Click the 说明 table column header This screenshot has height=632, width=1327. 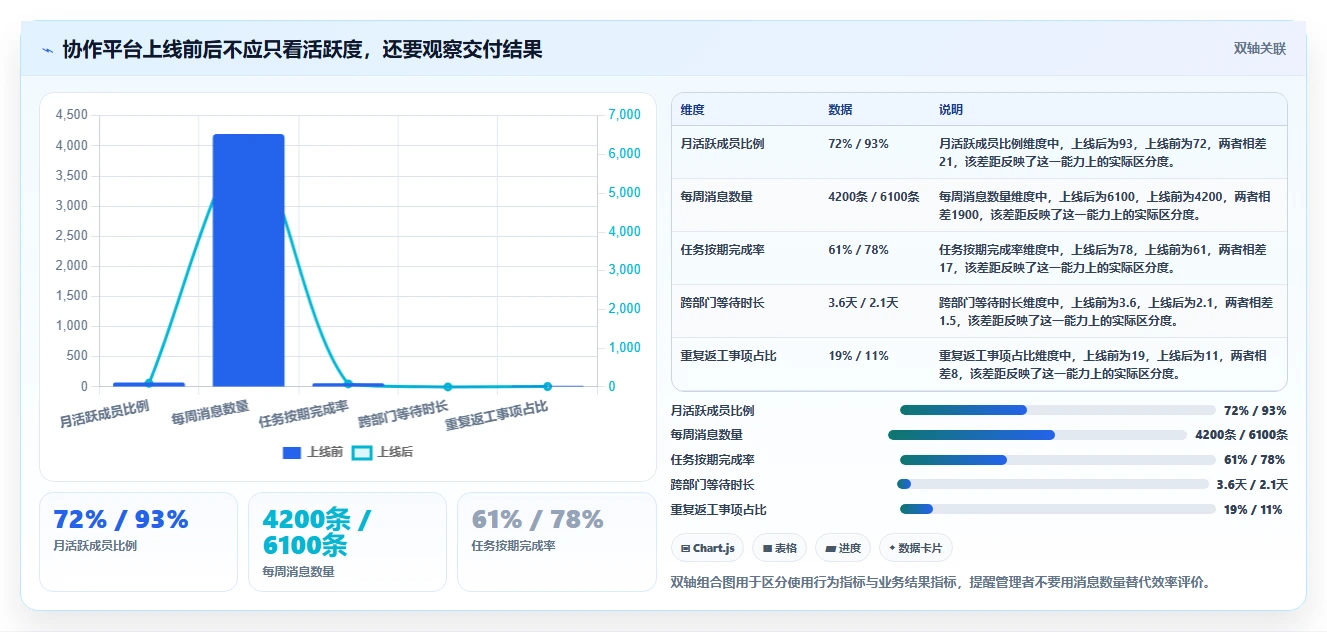tap(951, 110)
